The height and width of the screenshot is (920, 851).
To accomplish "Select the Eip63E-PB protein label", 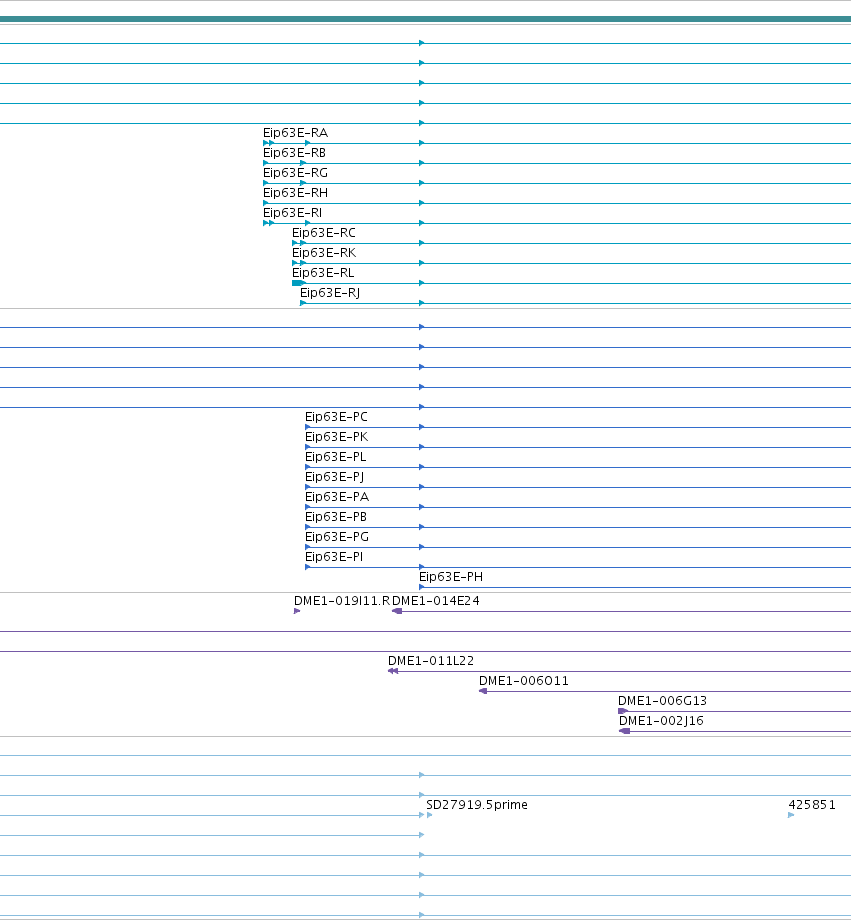I will tap(336, 517).
